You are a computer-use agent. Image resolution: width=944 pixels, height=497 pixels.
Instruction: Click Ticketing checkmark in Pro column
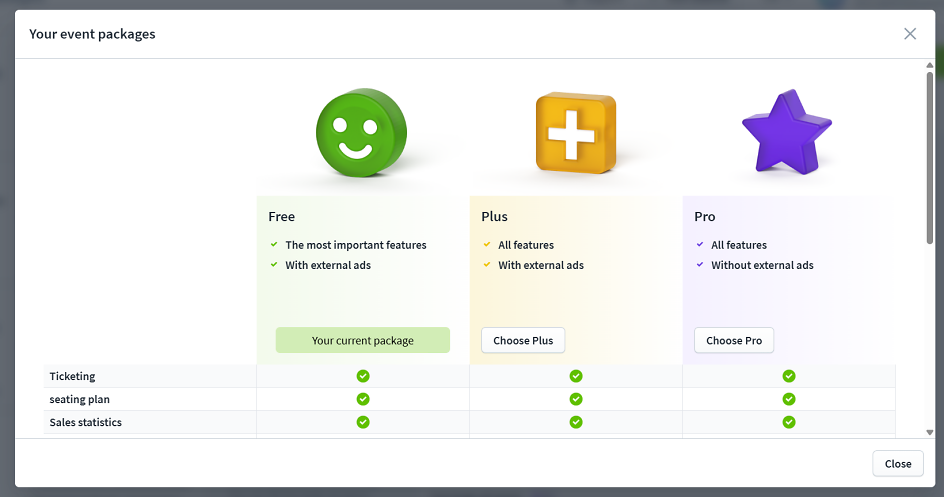click(x=789, y=376)
